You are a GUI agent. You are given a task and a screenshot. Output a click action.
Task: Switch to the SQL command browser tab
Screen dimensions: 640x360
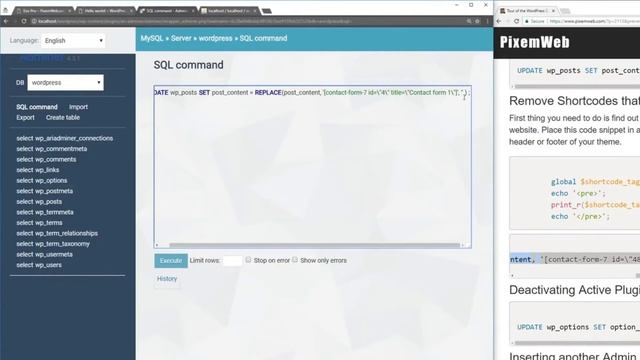click(x=167, y=11)
